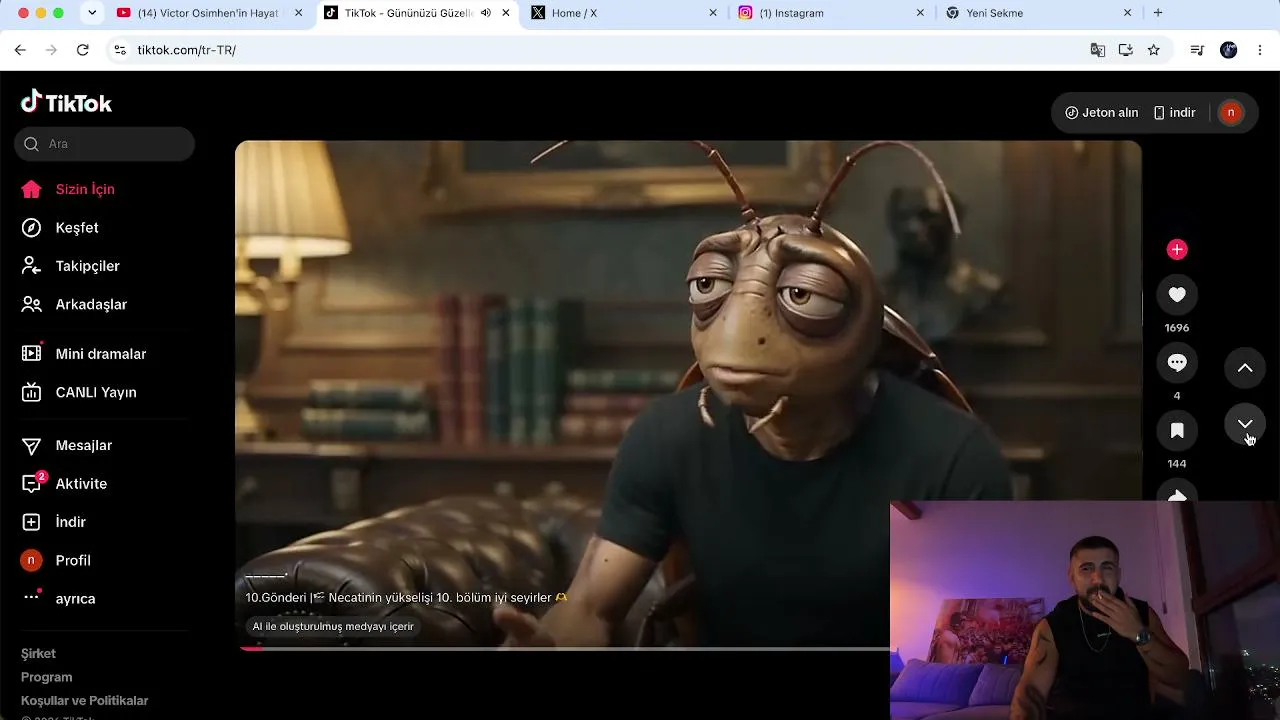
Task: Click İndir in the left sidebar
Action: (x=53, y=522)
